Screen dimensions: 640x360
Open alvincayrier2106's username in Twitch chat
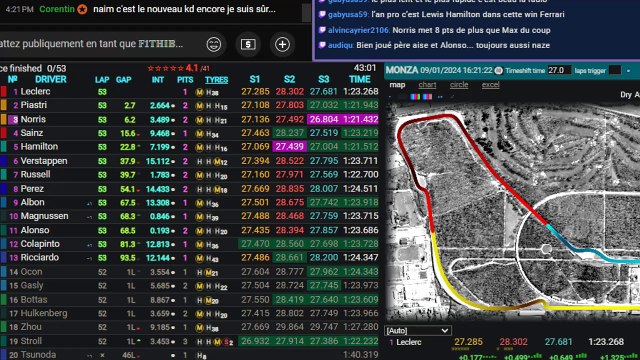coord(358,30)
